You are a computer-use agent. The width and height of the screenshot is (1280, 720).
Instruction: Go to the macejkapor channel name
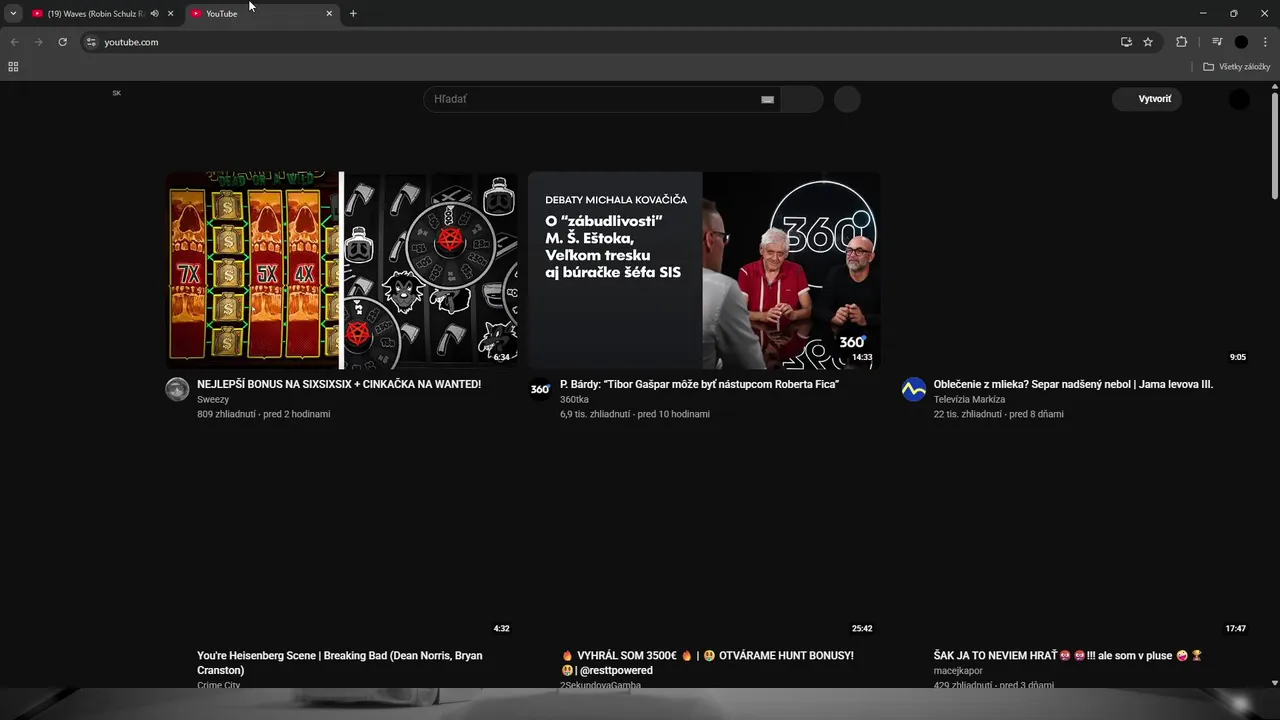coord(958,671)
